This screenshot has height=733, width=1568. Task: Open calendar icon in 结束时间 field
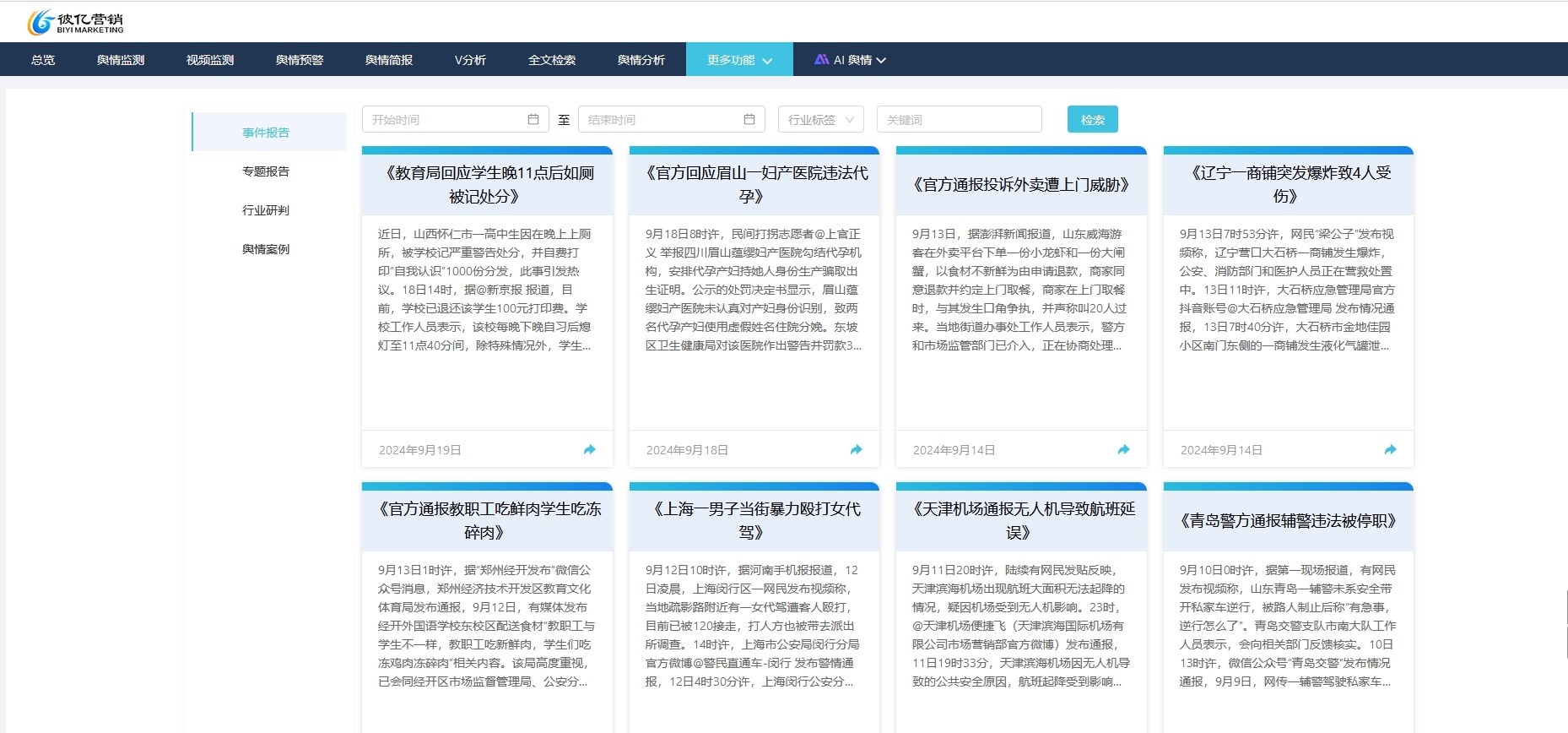749,120
